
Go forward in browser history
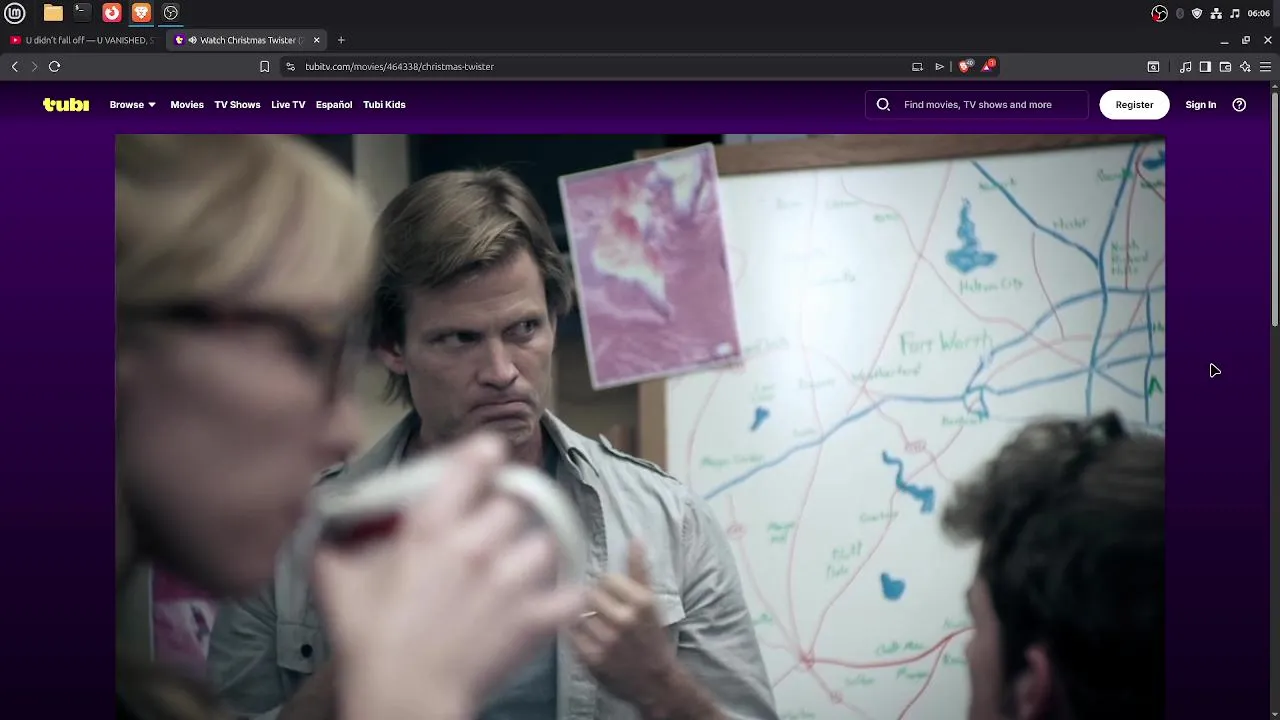tap(34, 66)
